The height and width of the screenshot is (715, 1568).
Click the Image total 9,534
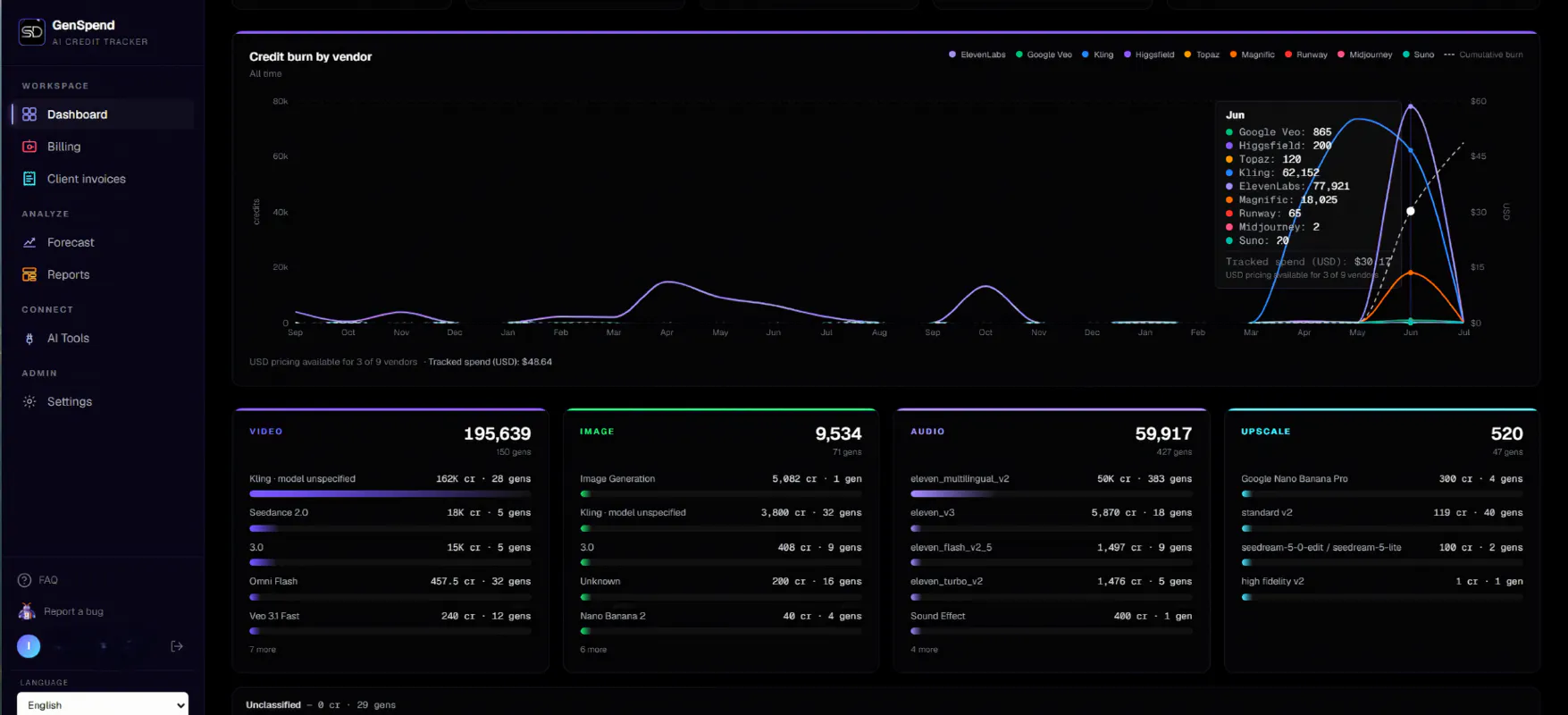[838, 433]
